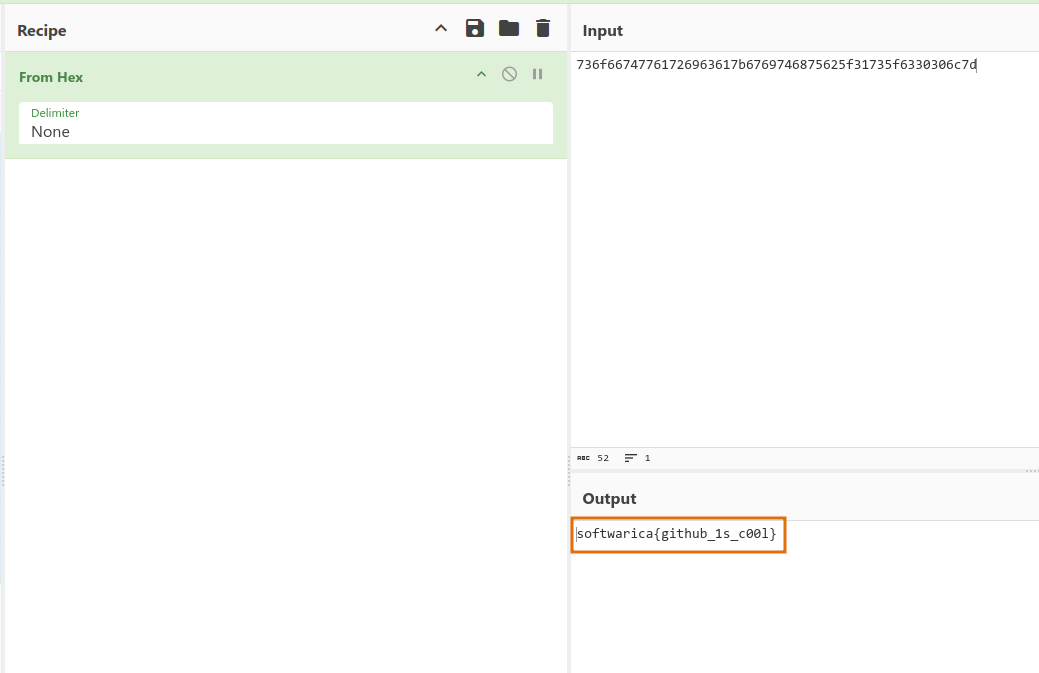Load a recipe via folder icon
This screenshot has width=1039, height=673.
[509, 28]
